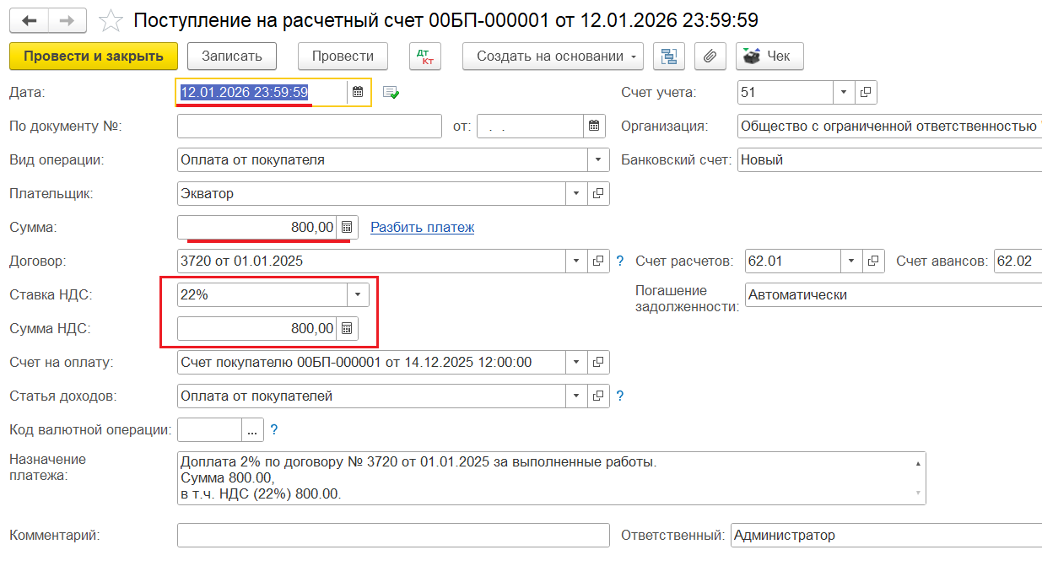Expand the Счет учета dropdown
Screen dimensions: 1043x566
[x=844, y=93]
